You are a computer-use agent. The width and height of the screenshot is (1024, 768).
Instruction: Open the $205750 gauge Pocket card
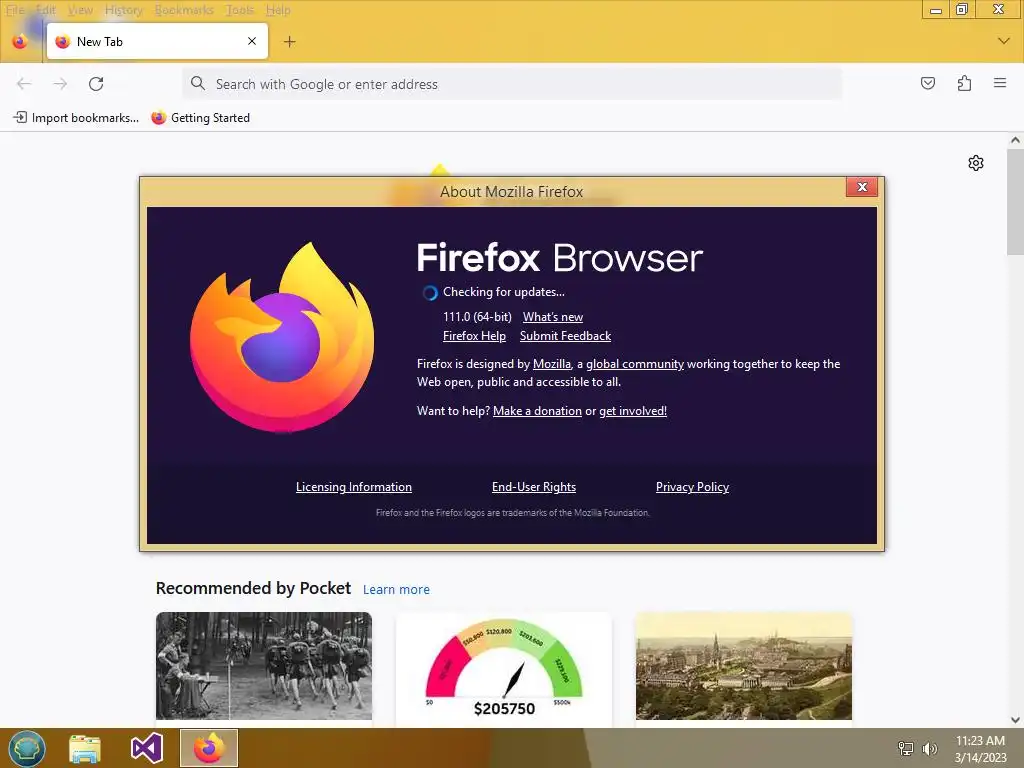[x=504, y=667]
